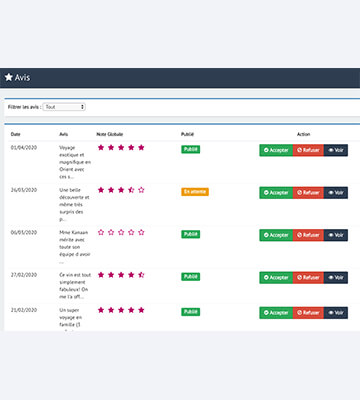
Task: Accept the review dated 06/03/2020
Action: point(276,235)
